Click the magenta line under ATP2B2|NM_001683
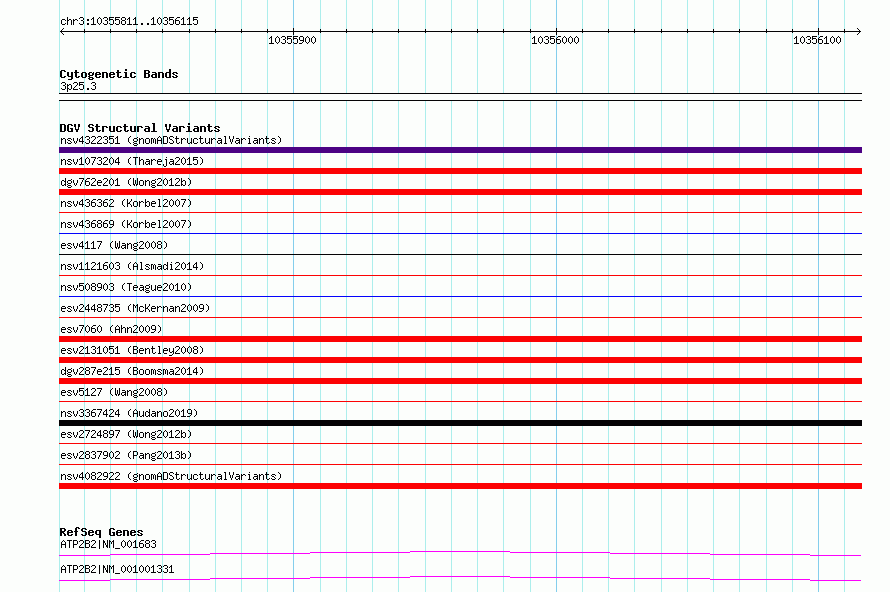This screenshot has height=592, width=890. pyautogui.click(x=460, y=553)
